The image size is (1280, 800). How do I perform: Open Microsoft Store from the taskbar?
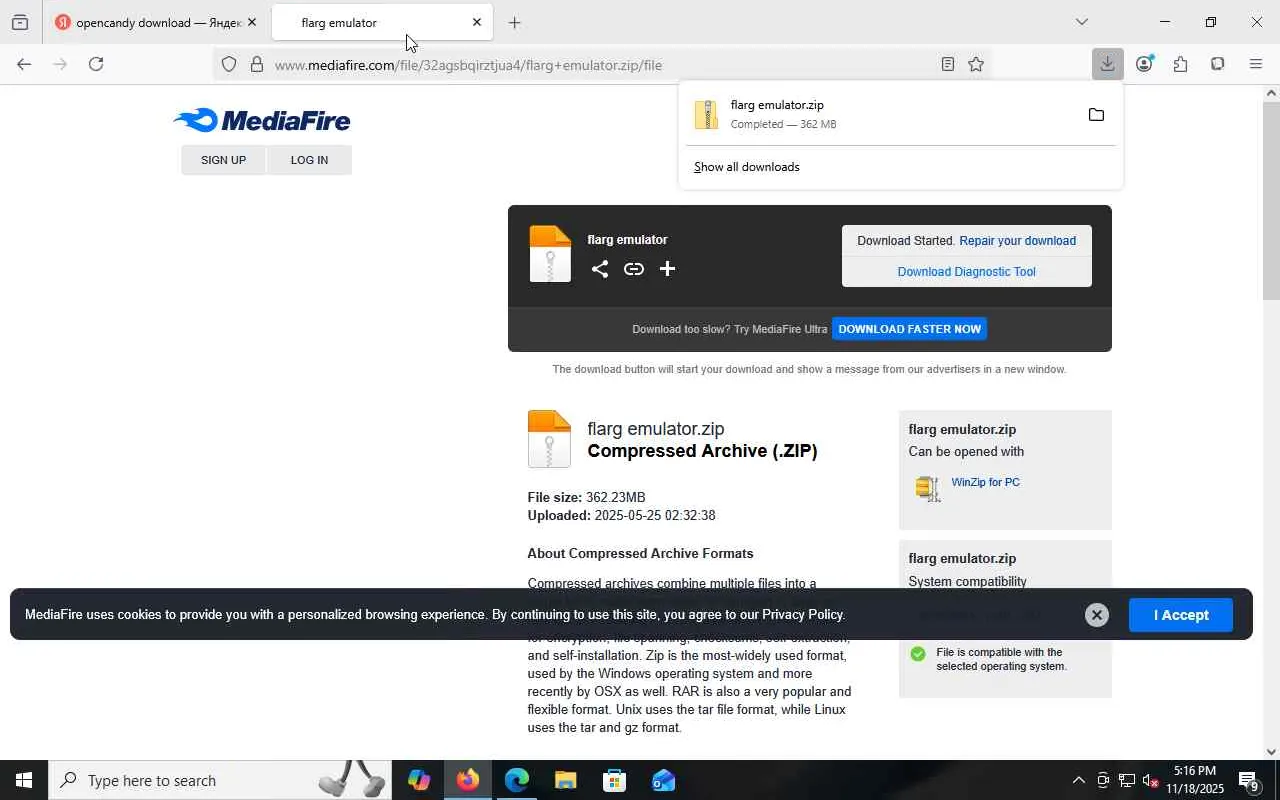[615, 780]
